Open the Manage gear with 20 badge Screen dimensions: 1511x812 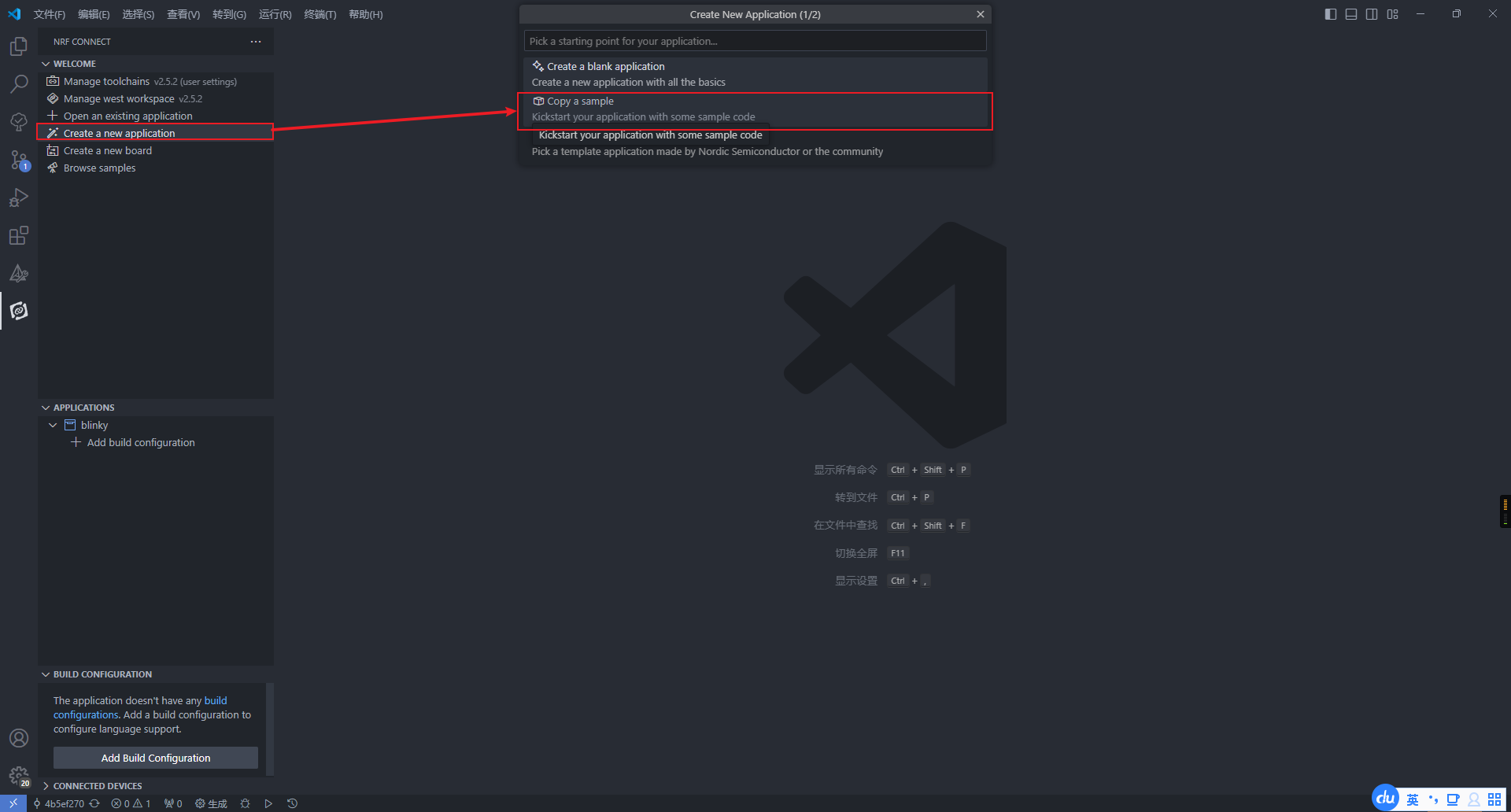click(19, 777)
